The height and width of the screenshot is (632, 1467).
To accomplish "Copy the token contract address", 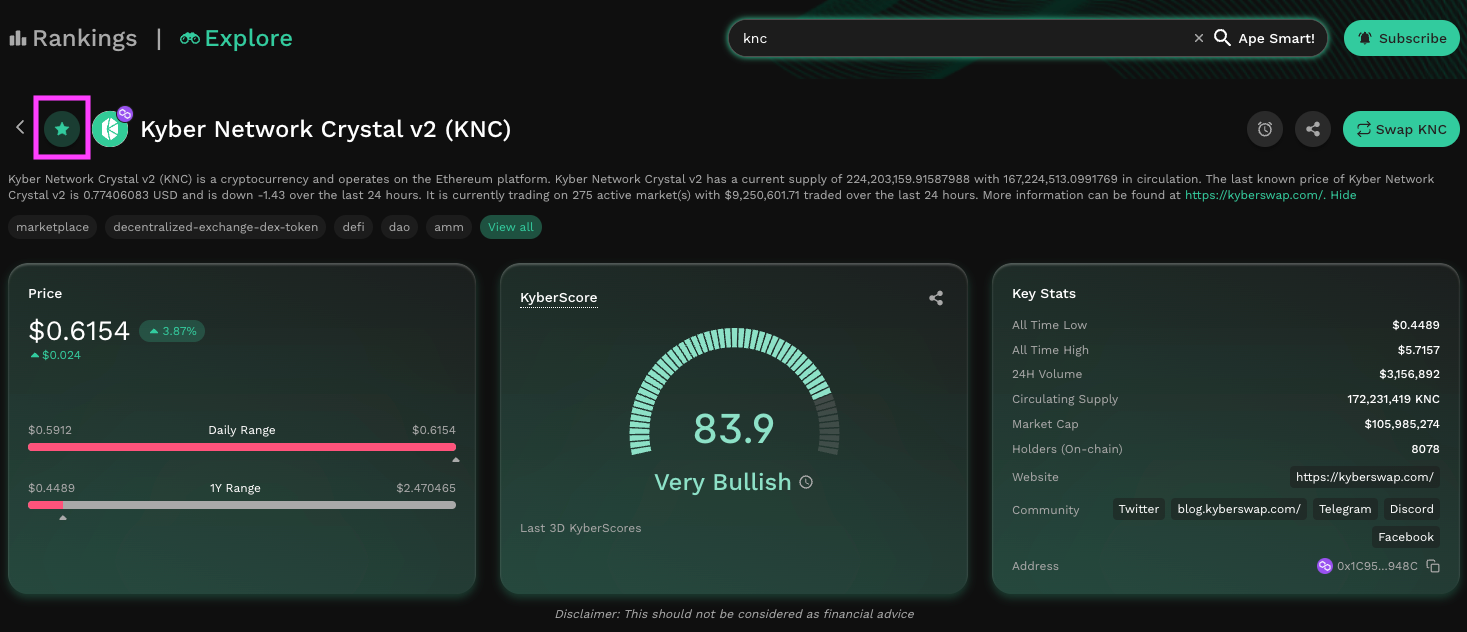I will tap(1433, 566).
